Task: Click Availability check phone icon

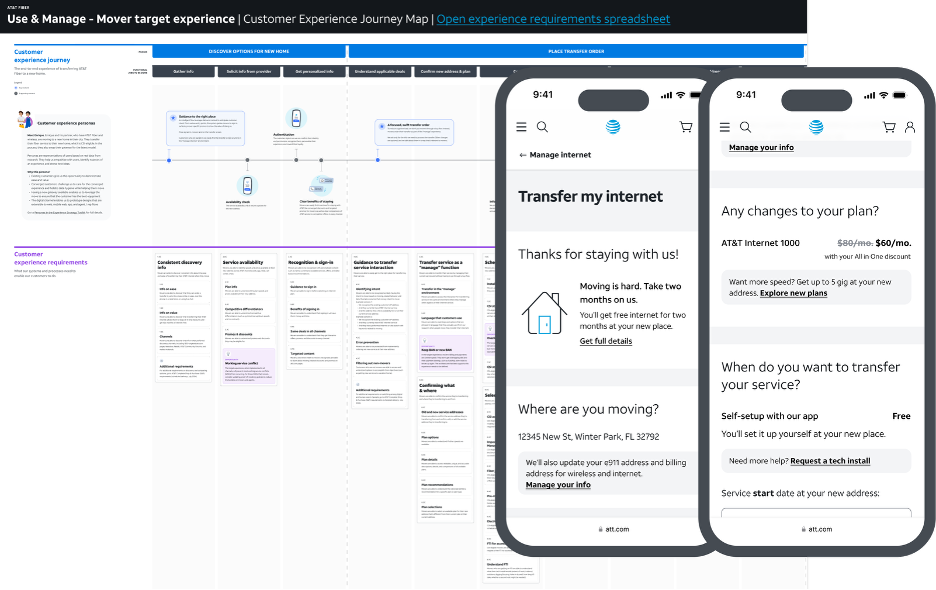Action: click(x=247, y=186)
